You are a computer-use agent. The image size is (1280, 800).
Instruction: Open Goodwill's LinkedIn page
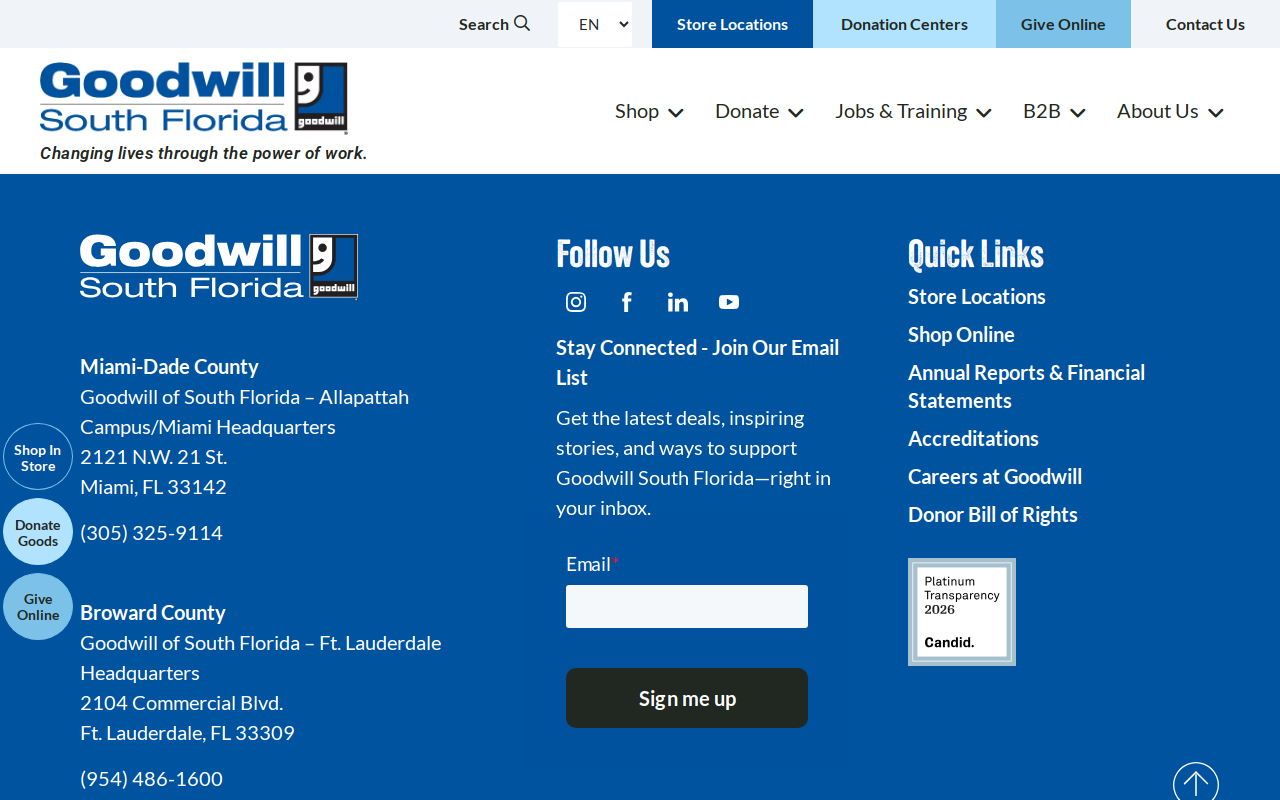[x=678, y=302]
